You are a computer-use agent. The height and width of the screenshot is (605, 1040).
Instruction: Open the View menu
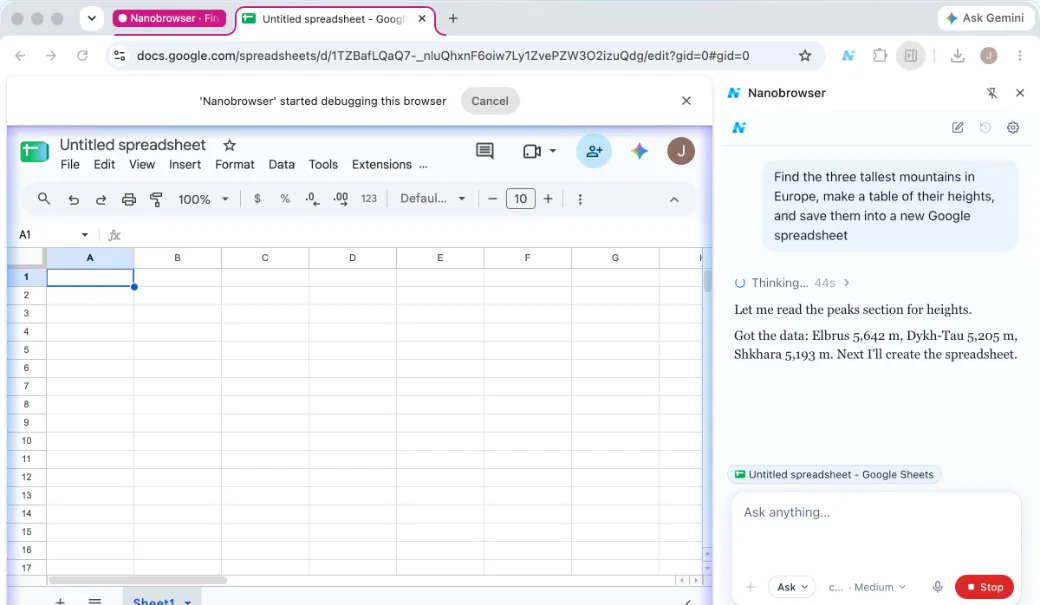[x=142, y=165]
